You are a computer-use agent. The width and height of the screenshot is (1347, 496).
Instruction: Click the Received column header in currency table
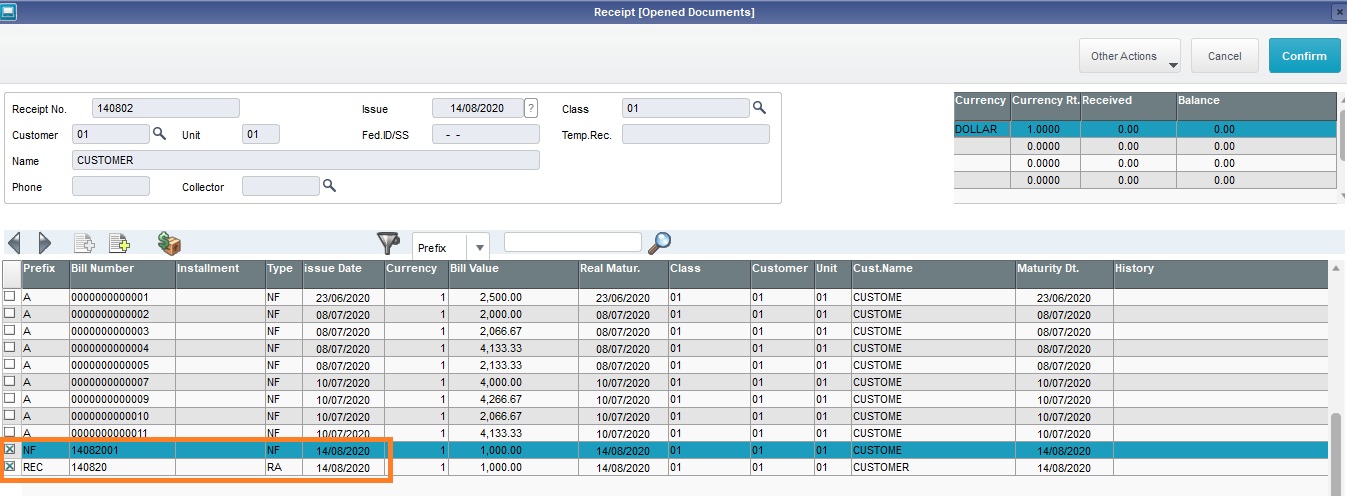1128,106
